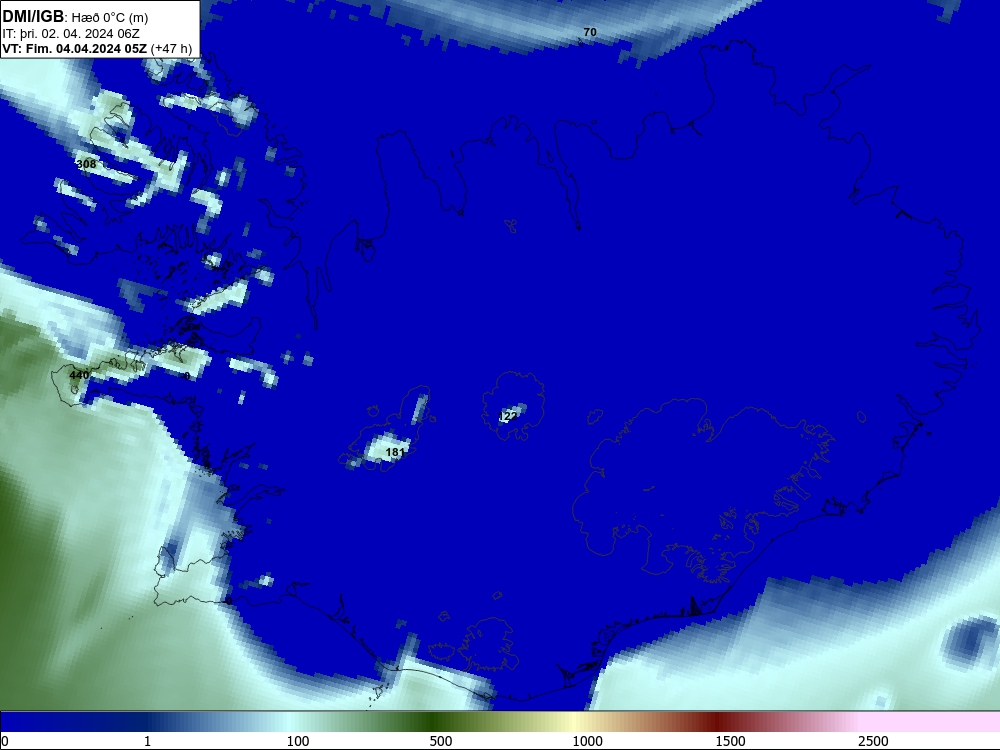
Task: Click the pale yellow 1000 m section of legend bar
Action: [x=574, y=721]
